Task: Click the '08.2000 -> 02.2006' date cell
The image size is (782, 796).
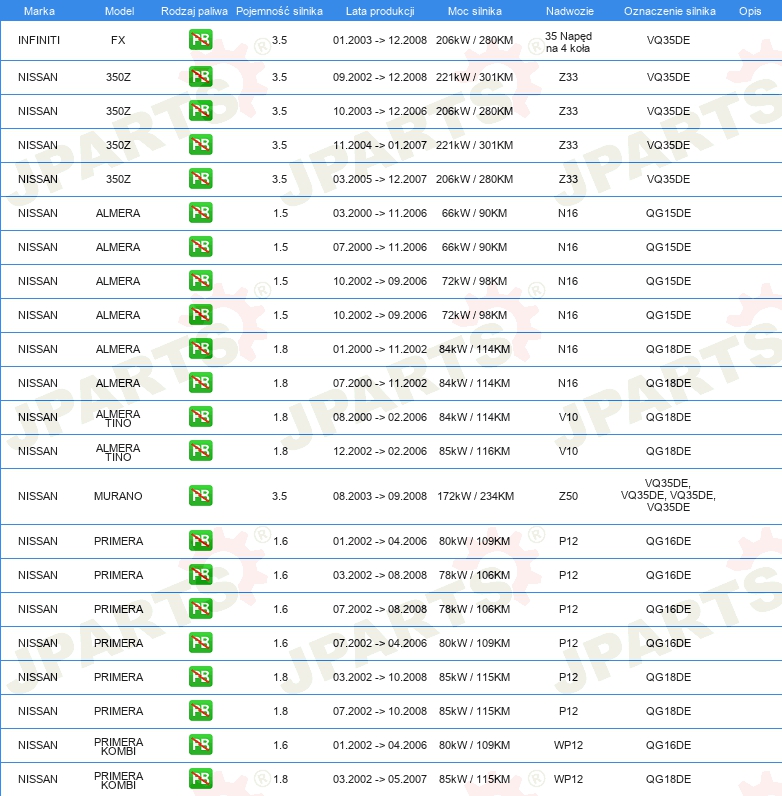Action: (x=380, y=417)
